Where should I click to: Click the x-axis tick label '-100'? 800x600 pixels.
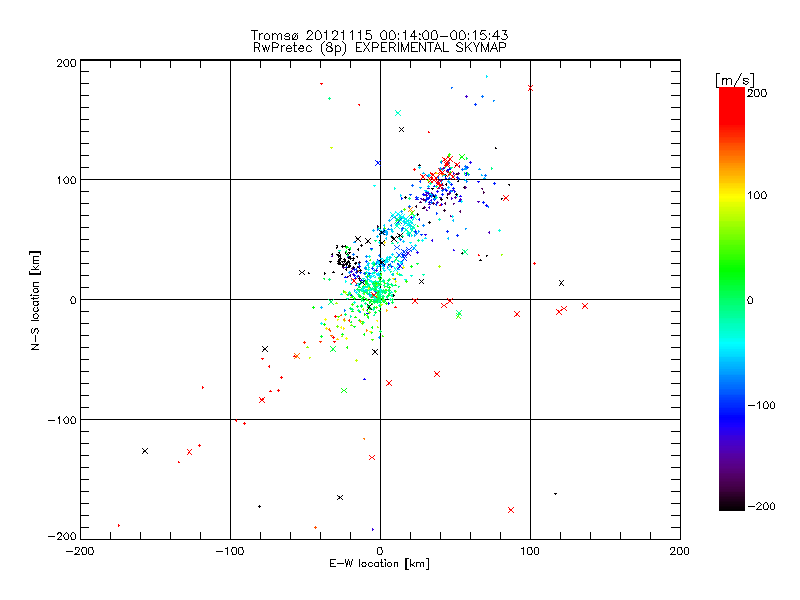coord(230,551)
